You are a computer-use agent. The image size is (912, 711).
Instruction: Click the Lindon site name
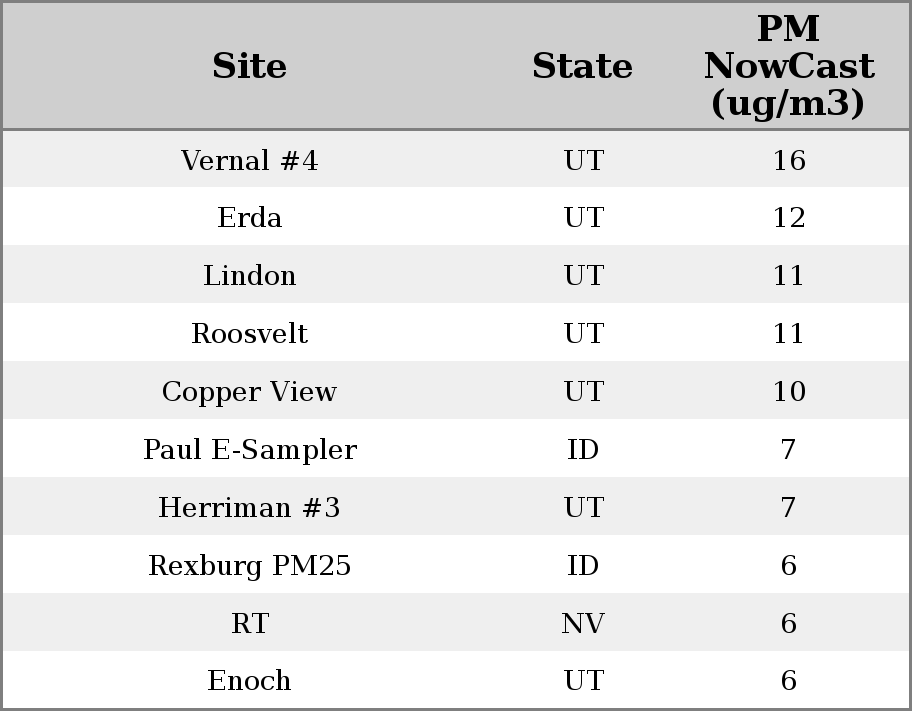pyautogui.click(x=249, y=276)
